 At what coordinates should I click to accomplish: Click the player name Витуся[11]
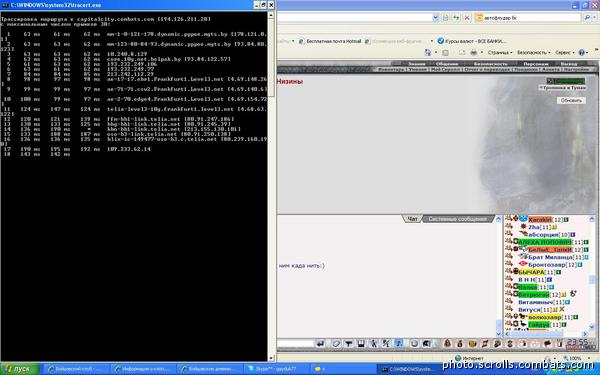(535, 310)
